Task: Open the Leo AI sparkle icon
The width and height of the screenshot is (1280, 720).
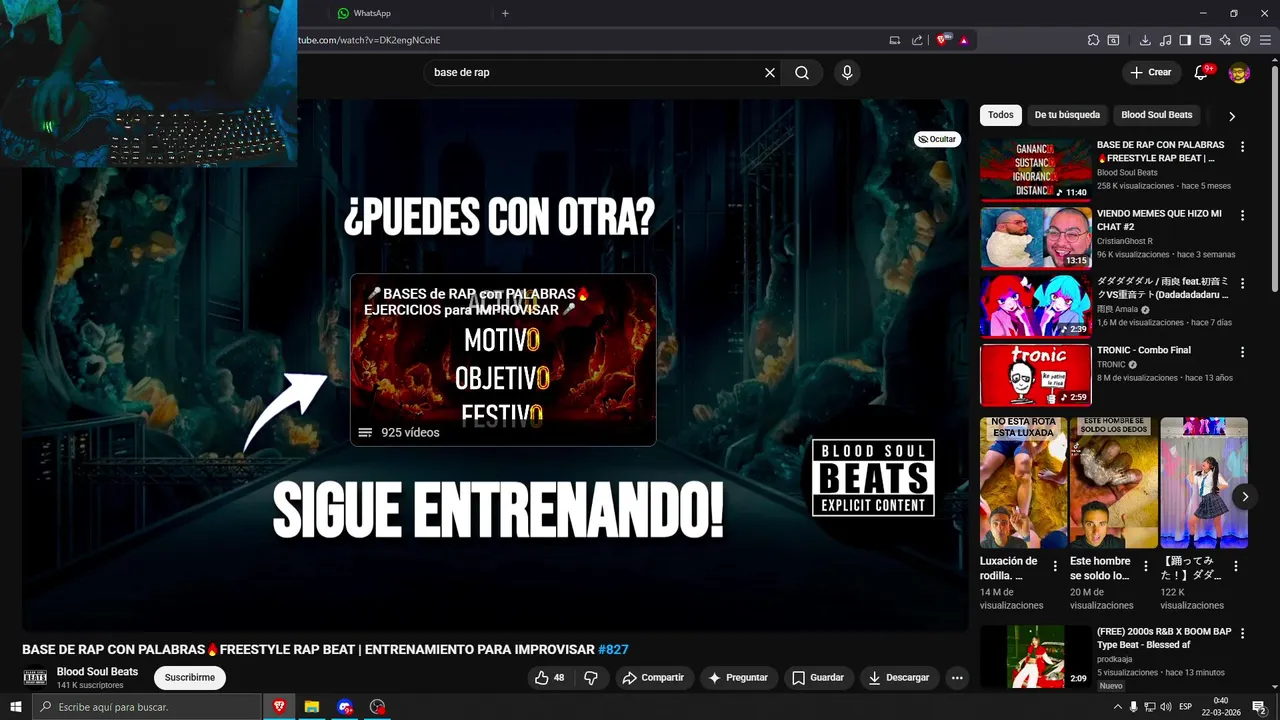Action: [1225, 40]
